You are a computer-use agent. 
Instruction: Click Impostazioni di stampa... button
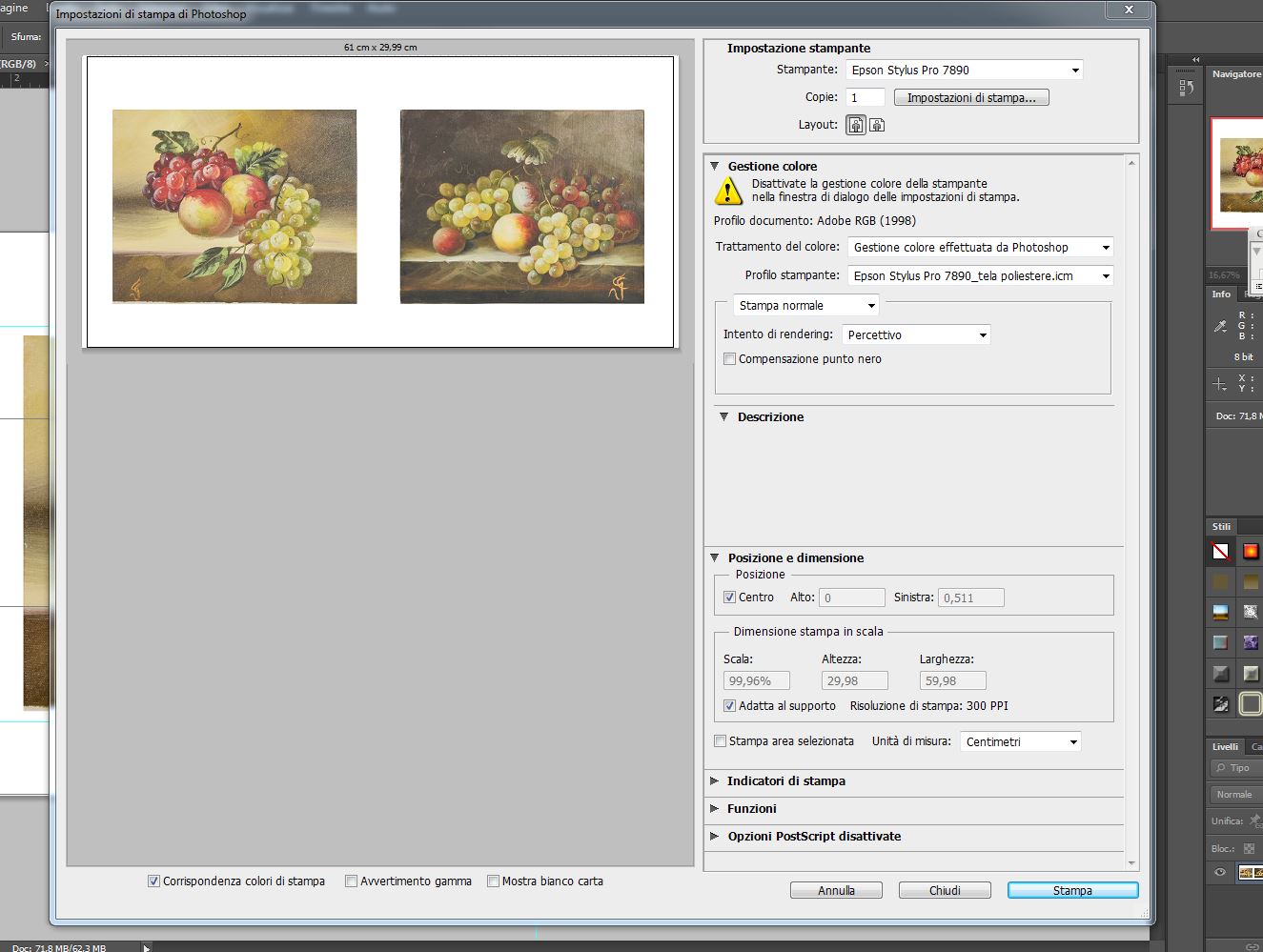[971, 98]
